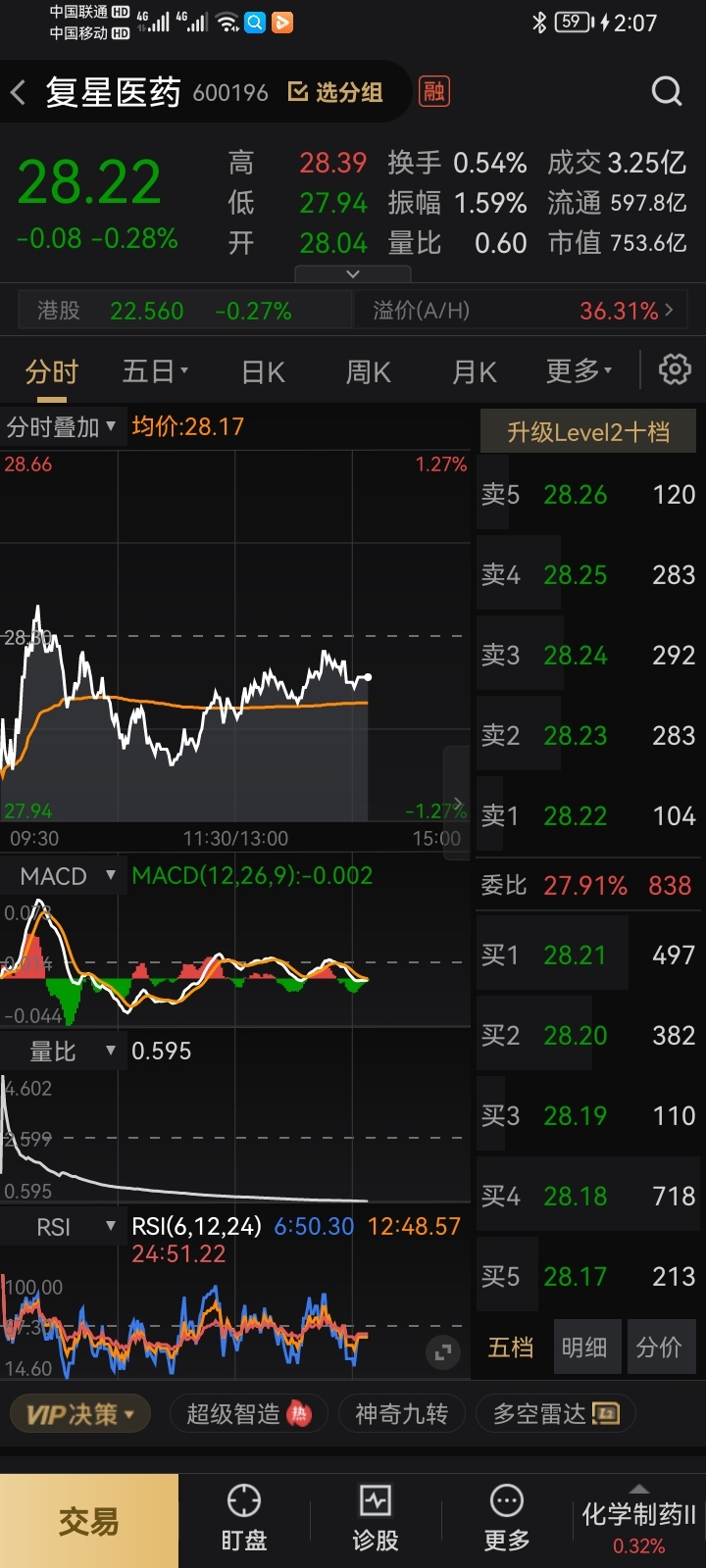Viewport: 706px width, 1568px height.
Task: Switch order panel to 分价 view
Action: coord(659,1348)
